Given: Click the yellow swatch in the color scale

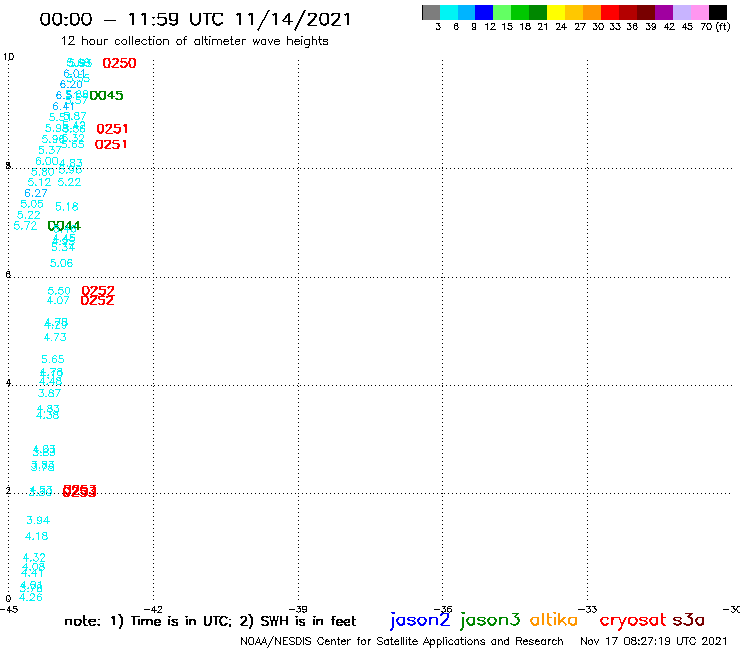Looking at the screenshot, I should pyautogui.click(x=556, y=12).
